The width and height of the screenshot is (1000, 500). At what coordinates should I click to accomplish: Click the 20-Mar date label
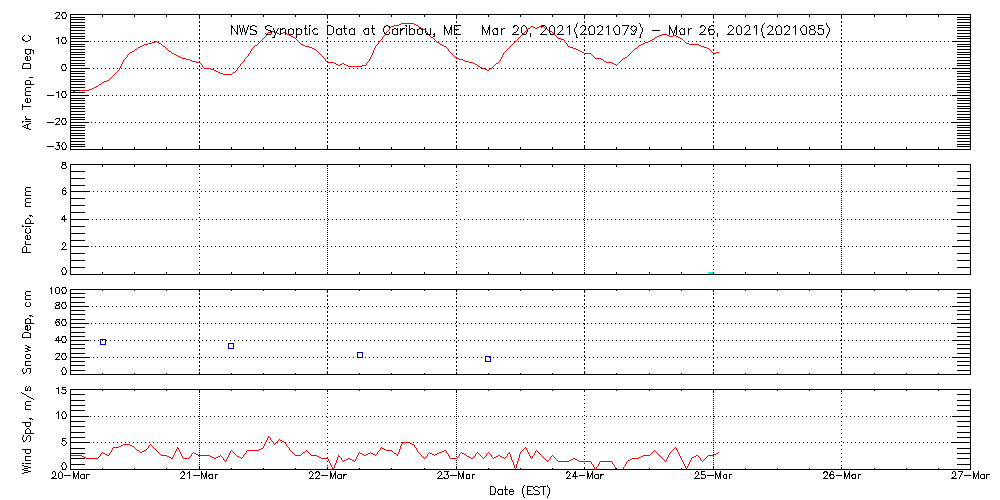coord(71,477)
